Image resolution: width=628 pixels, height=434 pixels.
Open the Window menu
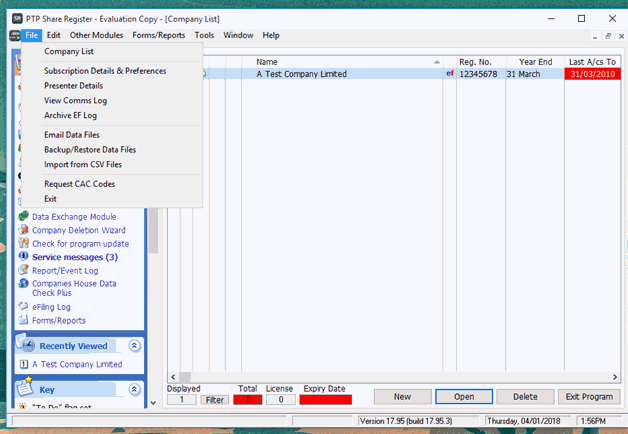point(238,35)
